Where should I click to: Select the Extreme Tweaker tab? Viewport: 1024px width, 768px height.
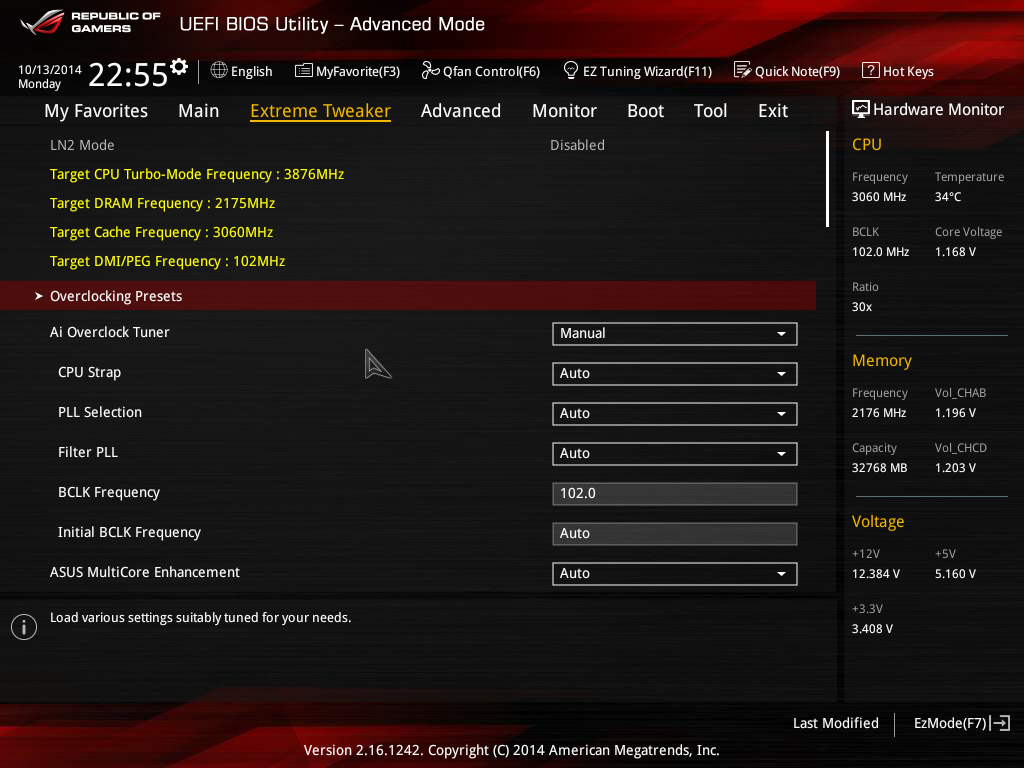pos(321,111)
